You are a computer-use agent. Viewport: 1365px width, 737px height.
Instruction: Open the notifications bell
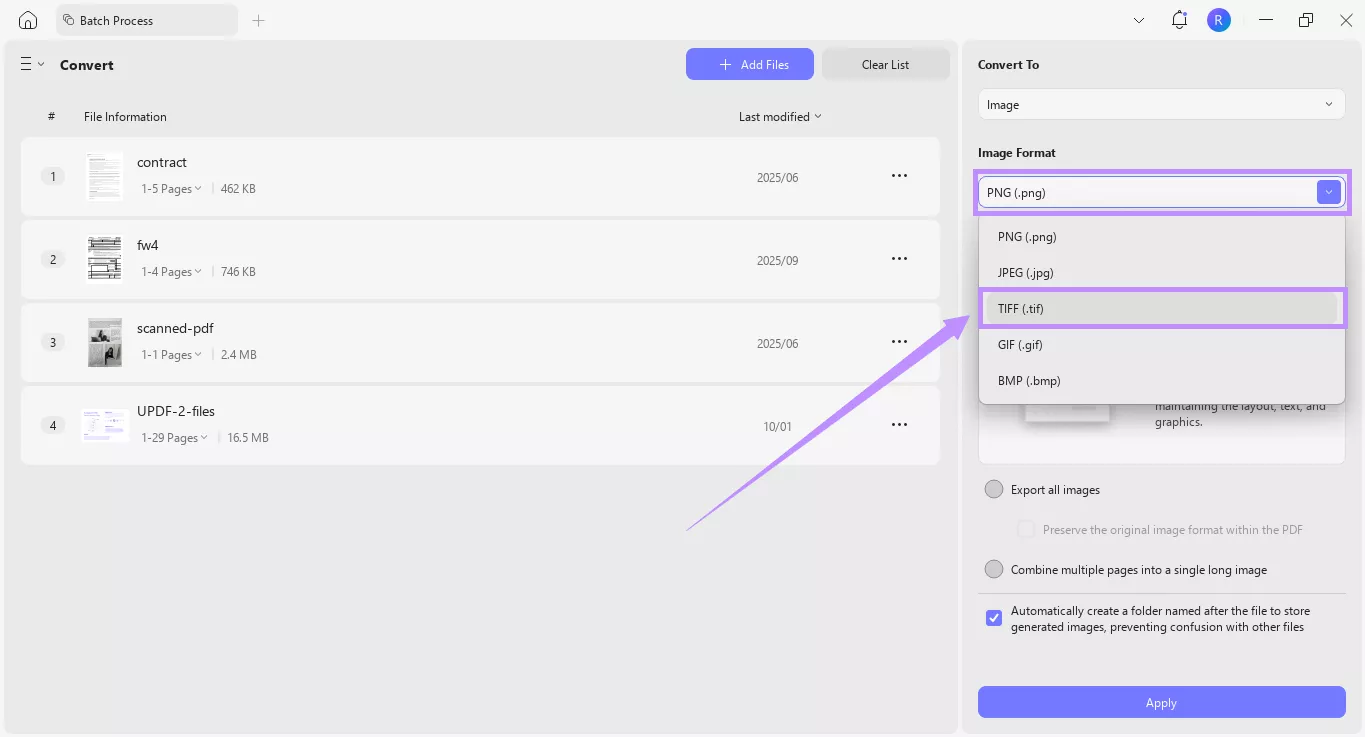[x=1179, y=20]
